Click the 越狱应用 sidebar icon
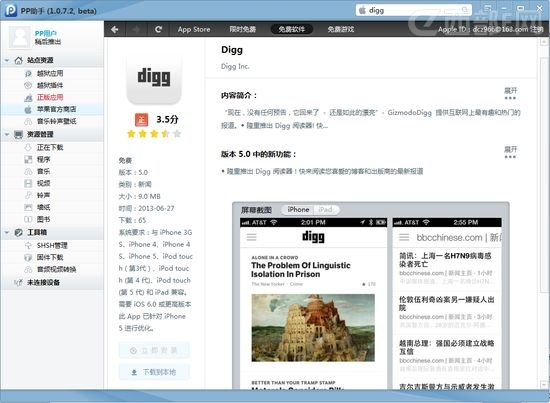550x403 pixels. 28,74
